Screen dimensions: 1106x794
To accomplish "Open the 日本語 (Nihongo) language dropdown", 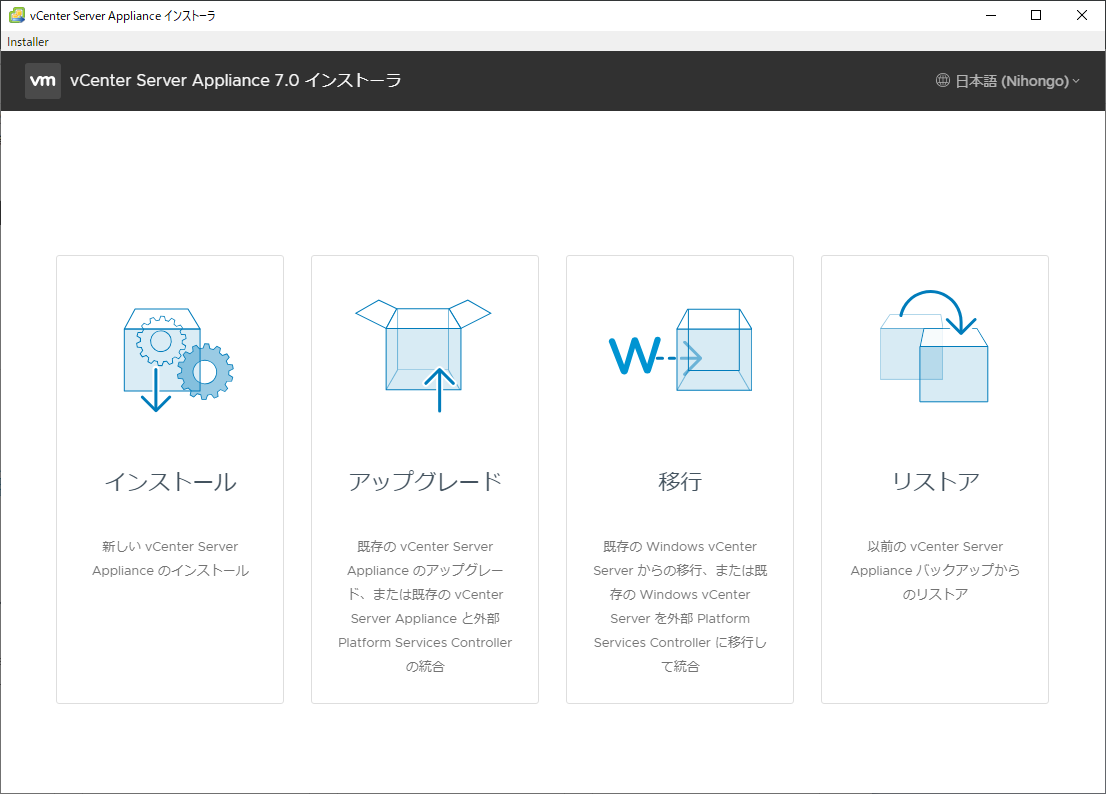I will [x=1008, y=80].
